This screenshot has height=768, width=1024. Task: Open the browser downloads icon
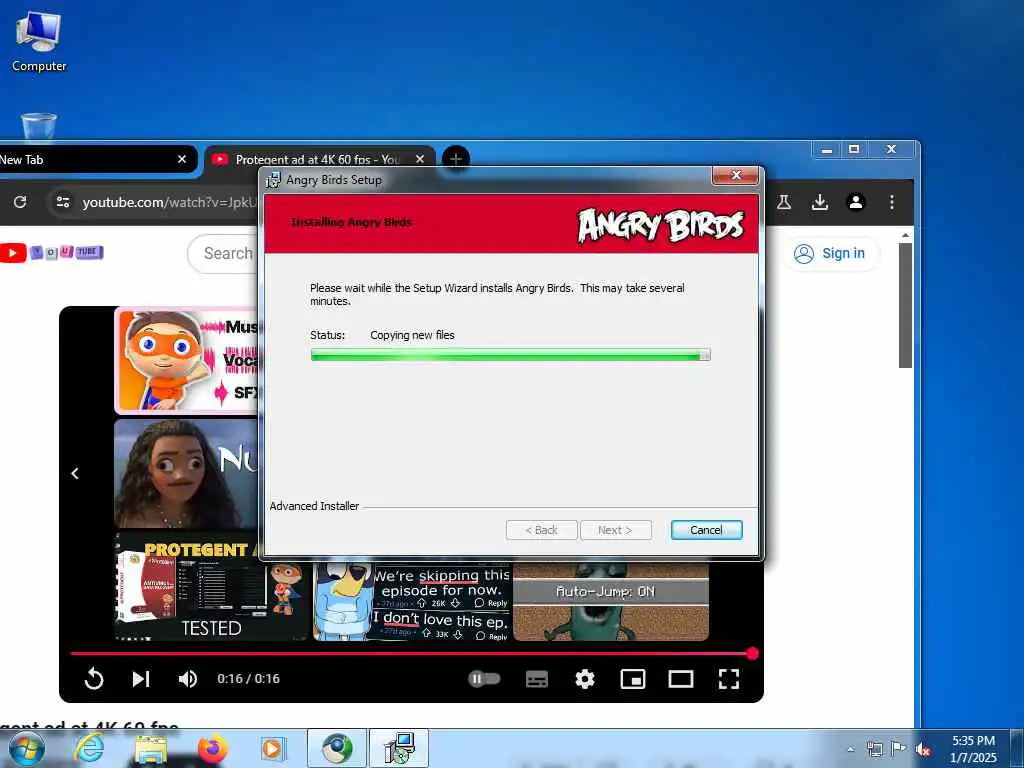[x=820, y=202]
